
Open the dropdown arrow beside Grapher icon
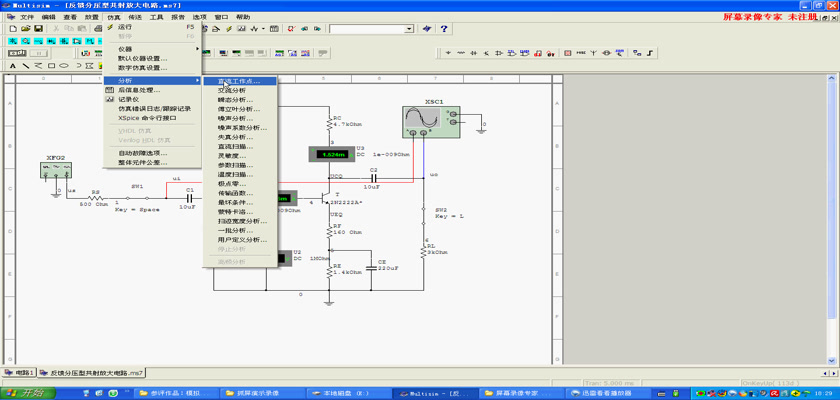point(263,28)
